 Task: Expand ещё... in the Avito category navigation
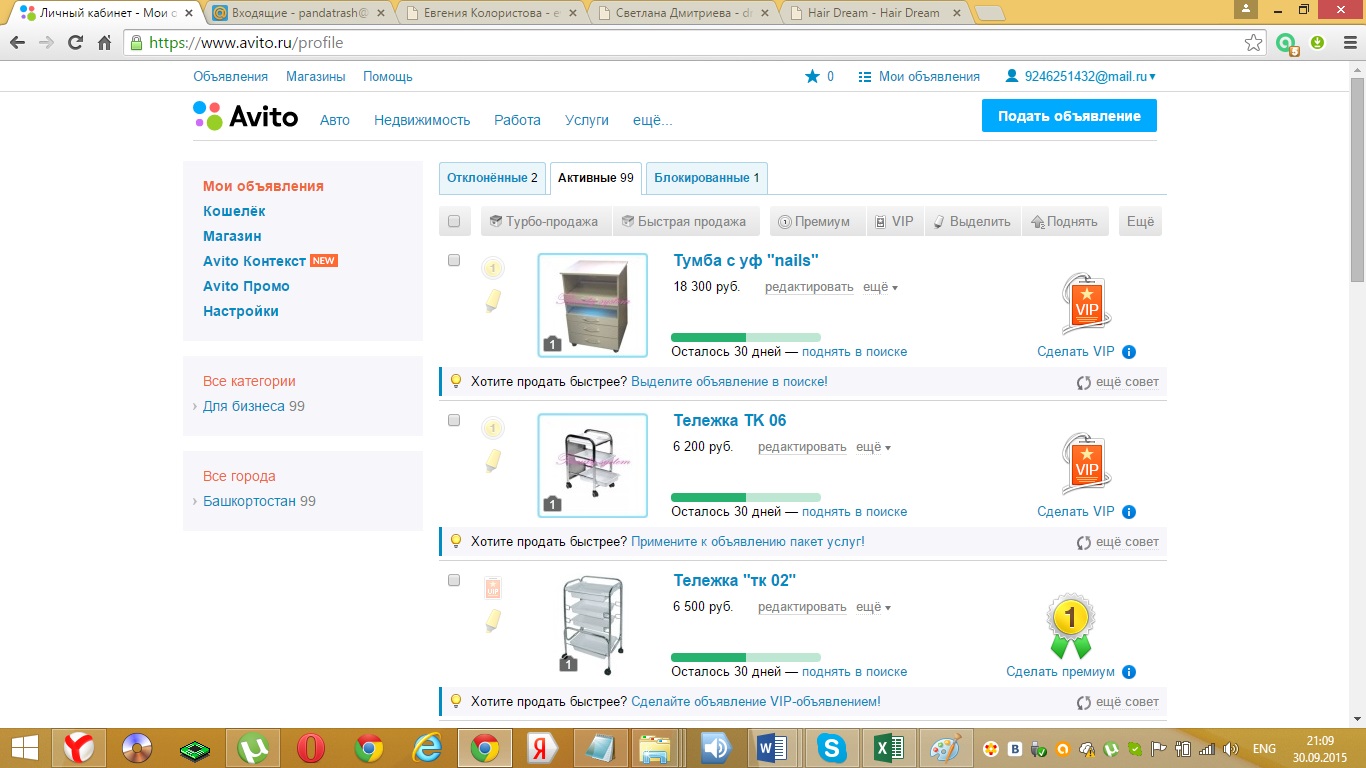(x=653, y=120)
